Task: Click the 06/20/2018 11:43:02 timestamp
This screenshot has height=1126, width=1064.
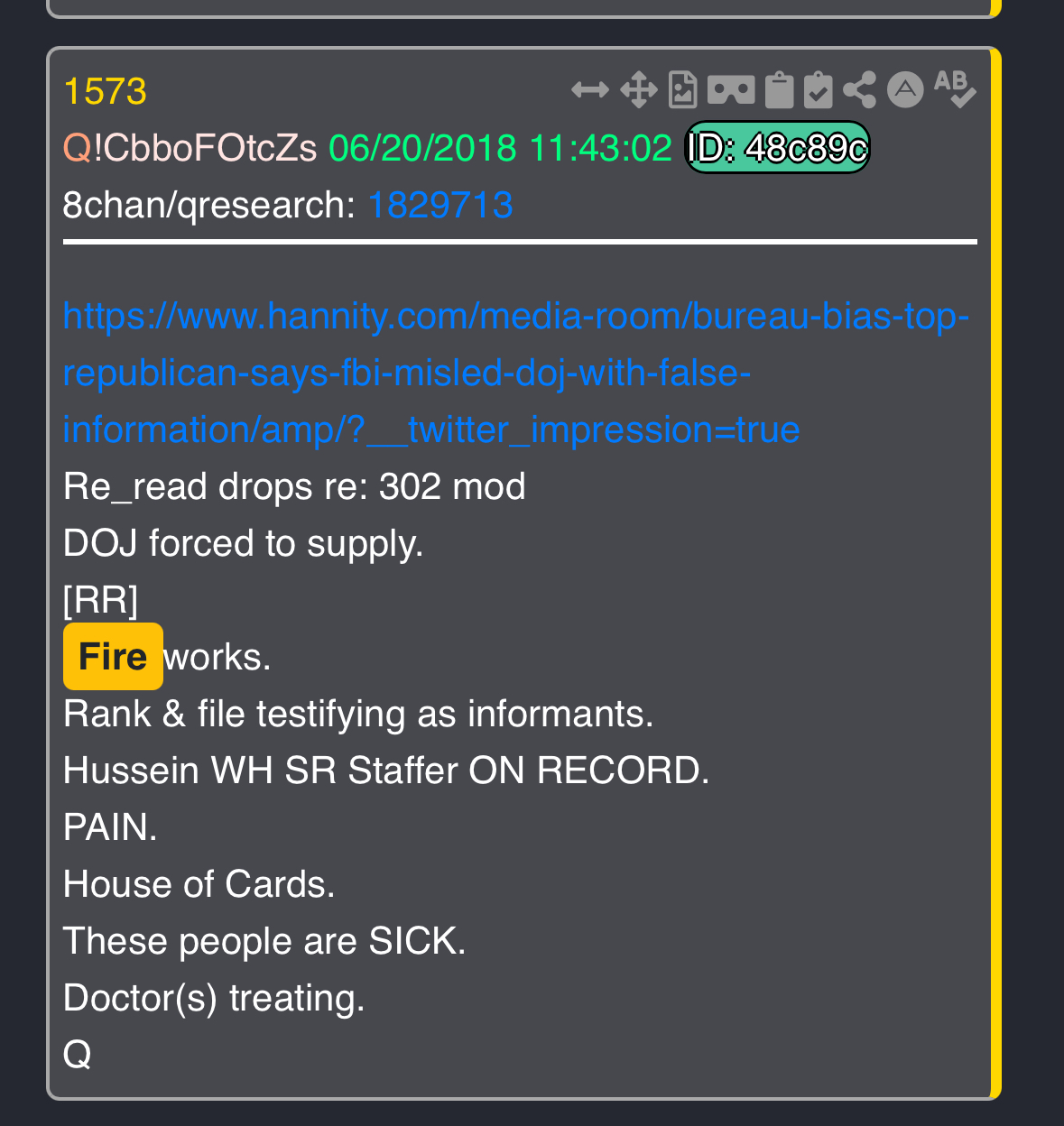Action: point(500,148)
